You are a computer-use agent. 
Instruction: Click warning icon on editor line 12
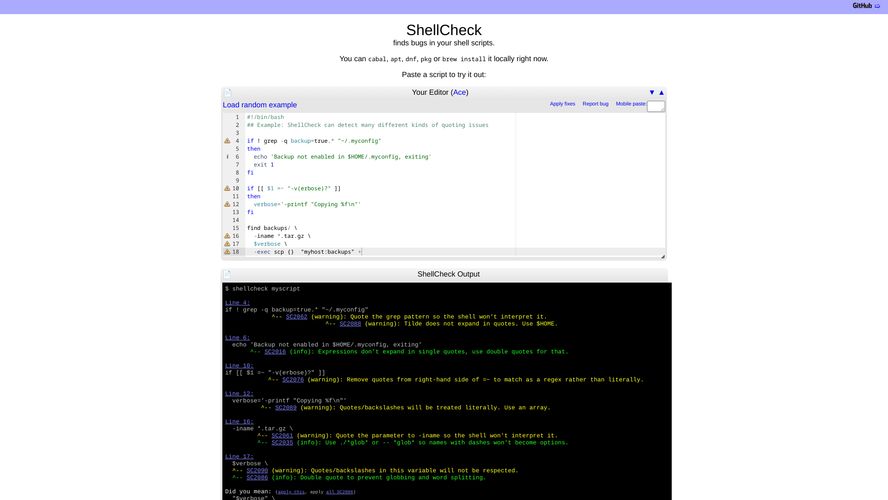227,204
